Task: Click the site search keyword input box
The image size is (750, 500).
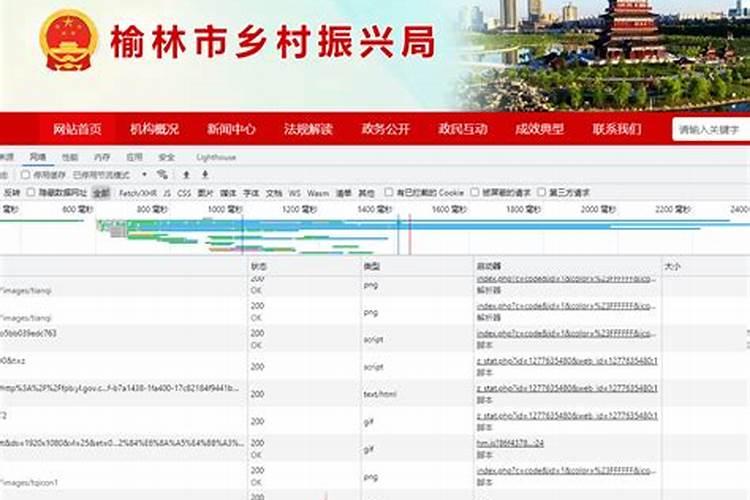Action: click(x=711, y=129)
